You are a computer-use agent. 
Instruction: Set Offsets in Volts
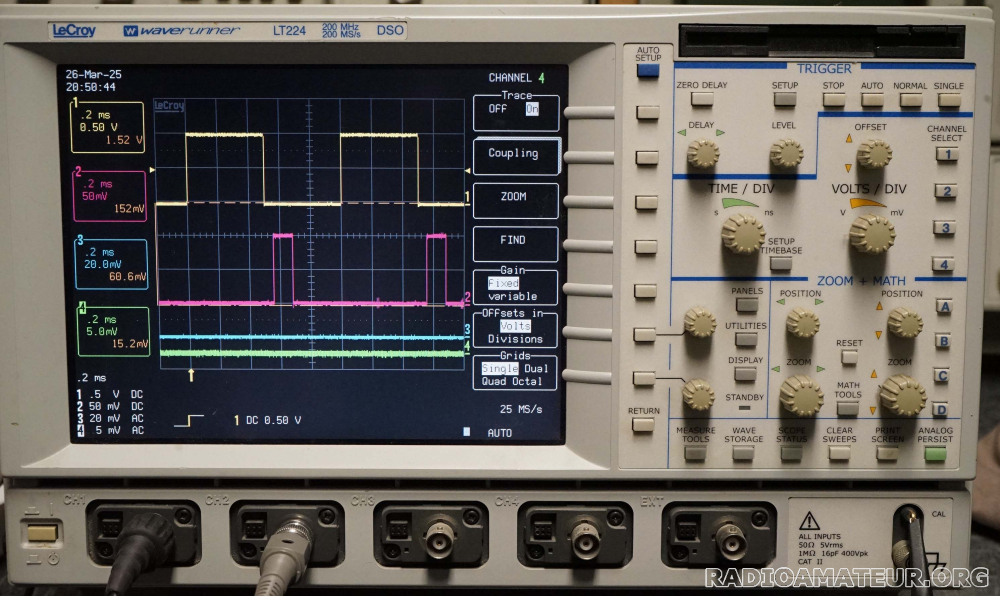[x=515, y=326]
